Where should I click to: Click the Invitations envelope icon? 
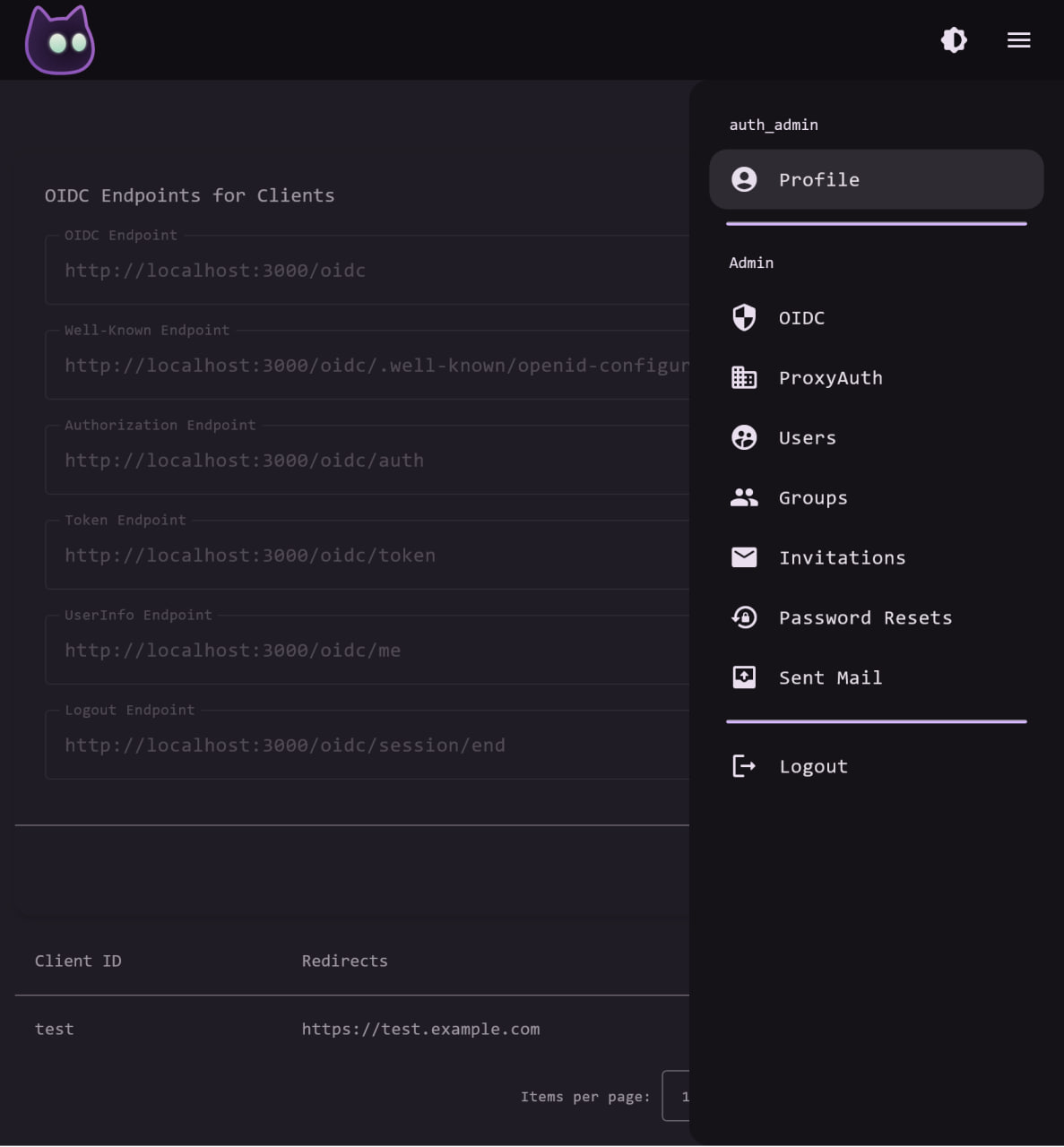coord(744,557)
